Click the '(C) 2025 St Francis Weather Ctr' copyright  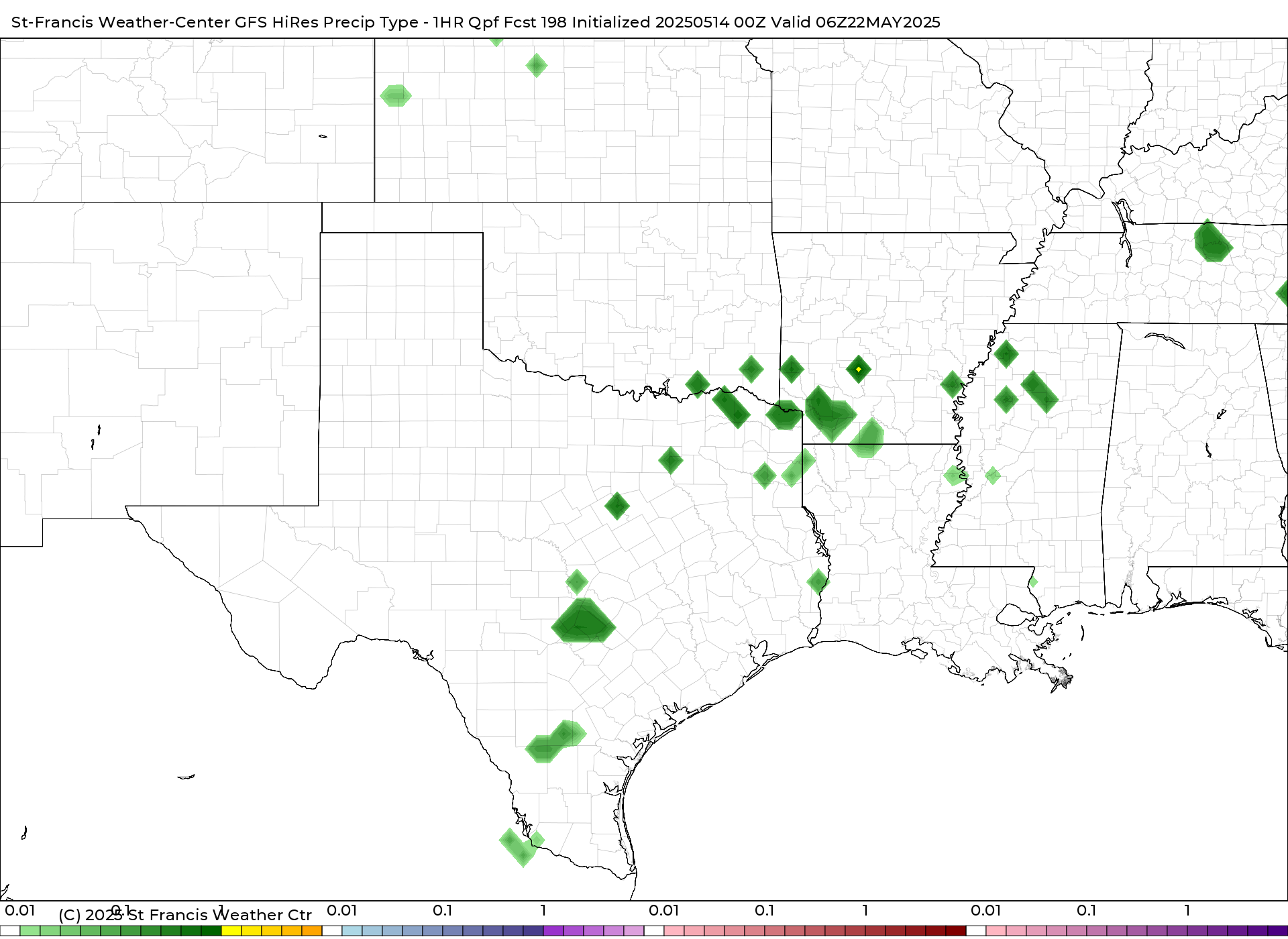click(x=185, y=915)
